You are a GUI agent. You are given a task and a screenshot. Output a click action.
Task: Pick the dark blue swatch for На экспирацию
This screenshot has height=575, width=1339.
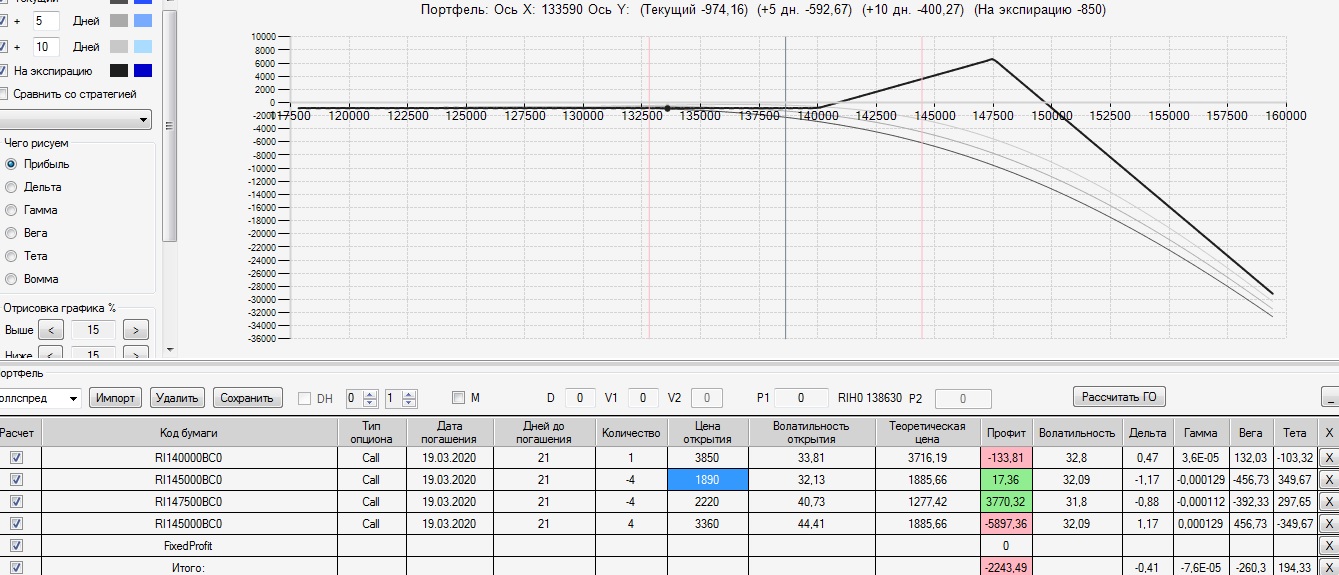143,71
